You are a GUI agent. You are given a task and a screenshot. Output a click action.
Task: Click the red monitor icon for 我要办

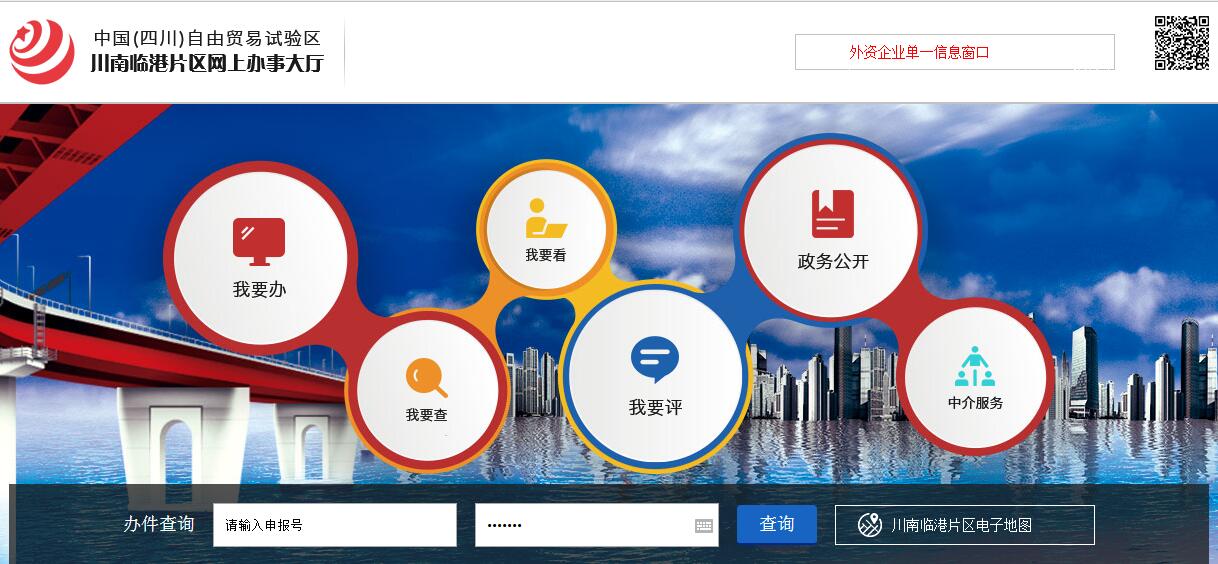pos(259,241)
